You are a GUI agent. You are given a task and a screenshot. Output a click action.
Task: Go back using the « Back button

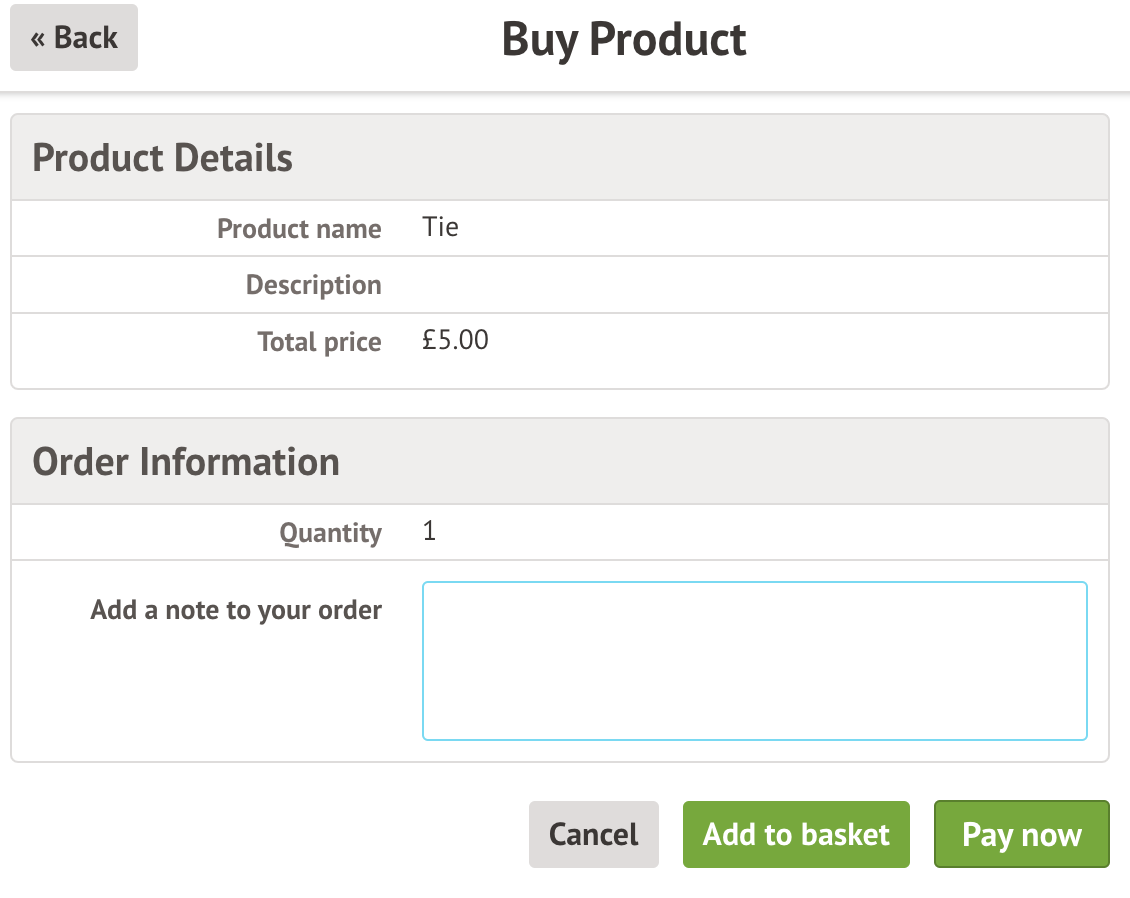pos(74,38)
